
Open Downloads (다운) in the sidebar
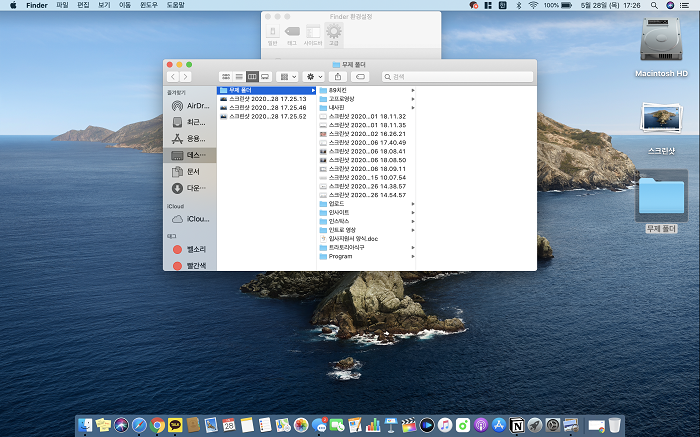click(190, 188)
